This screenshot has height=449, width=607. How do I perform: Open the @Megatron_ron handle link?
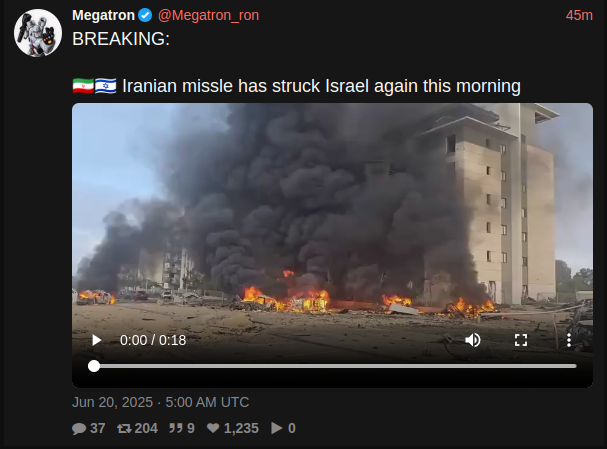(x=208, y=15)
